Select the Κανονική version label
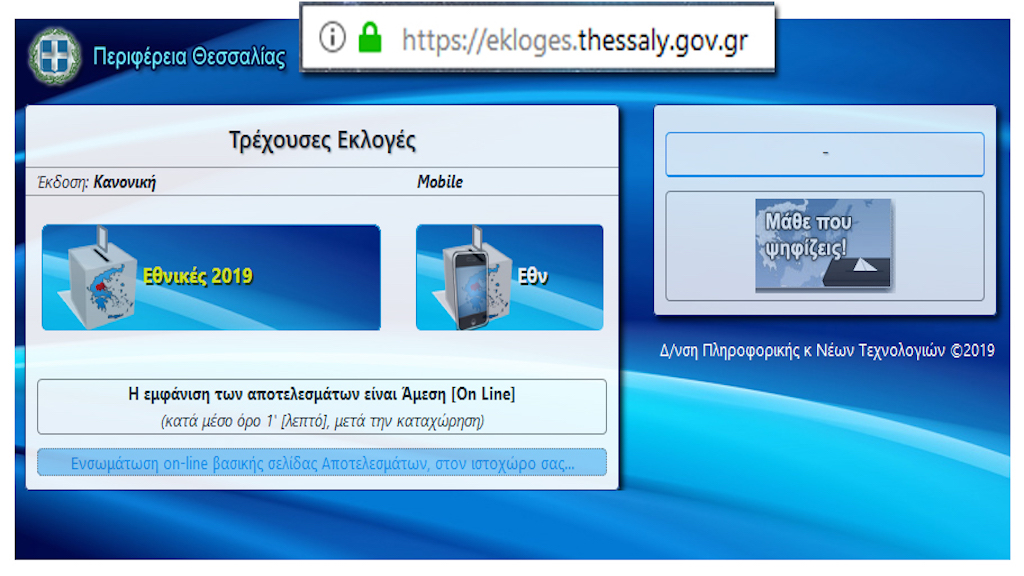The height and width of the screenshot is (576, 1024). [x=125, y=182]
